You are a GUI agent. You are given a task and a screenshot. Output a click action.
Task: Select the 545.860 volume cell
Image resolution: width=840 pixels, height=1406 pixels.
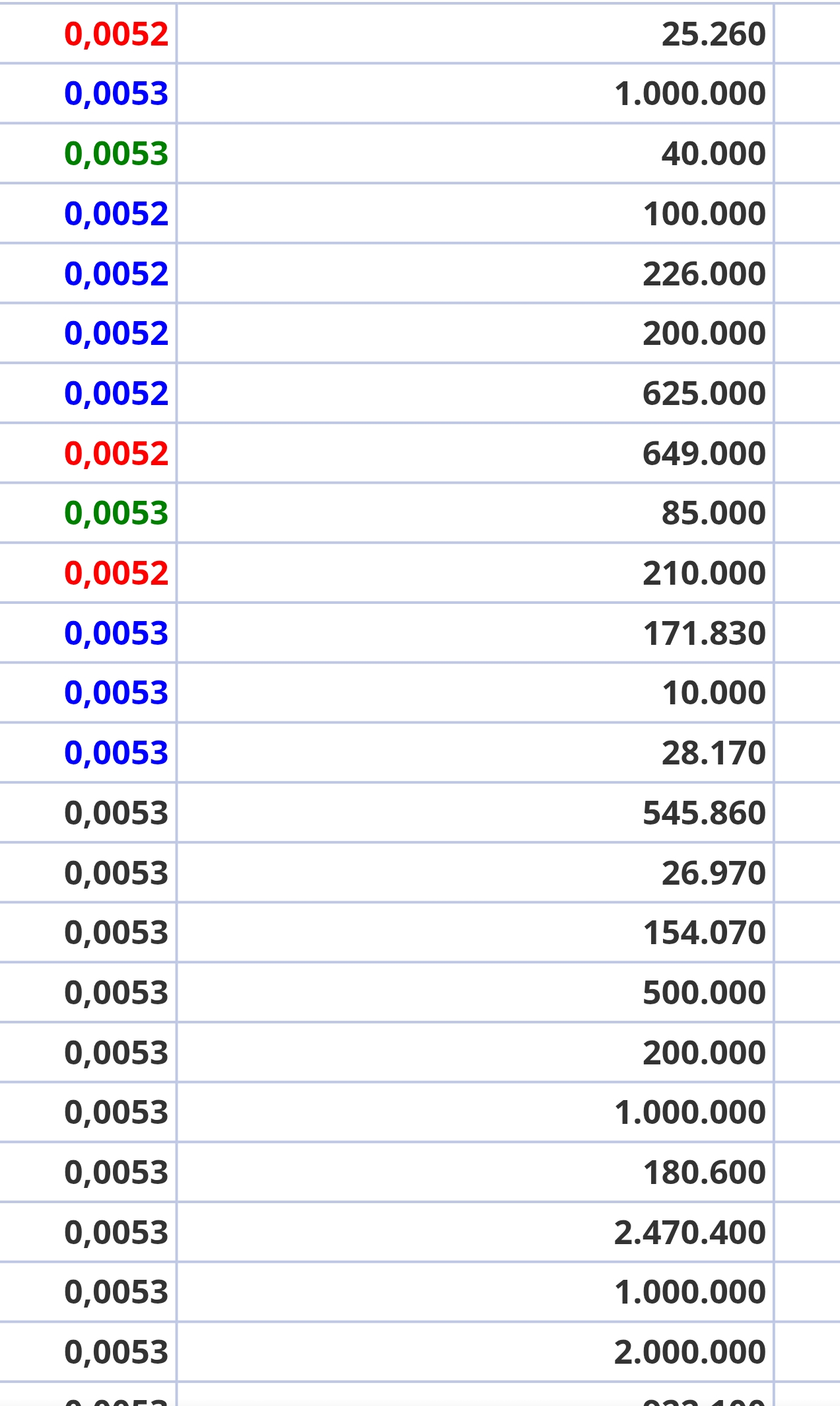704,813
